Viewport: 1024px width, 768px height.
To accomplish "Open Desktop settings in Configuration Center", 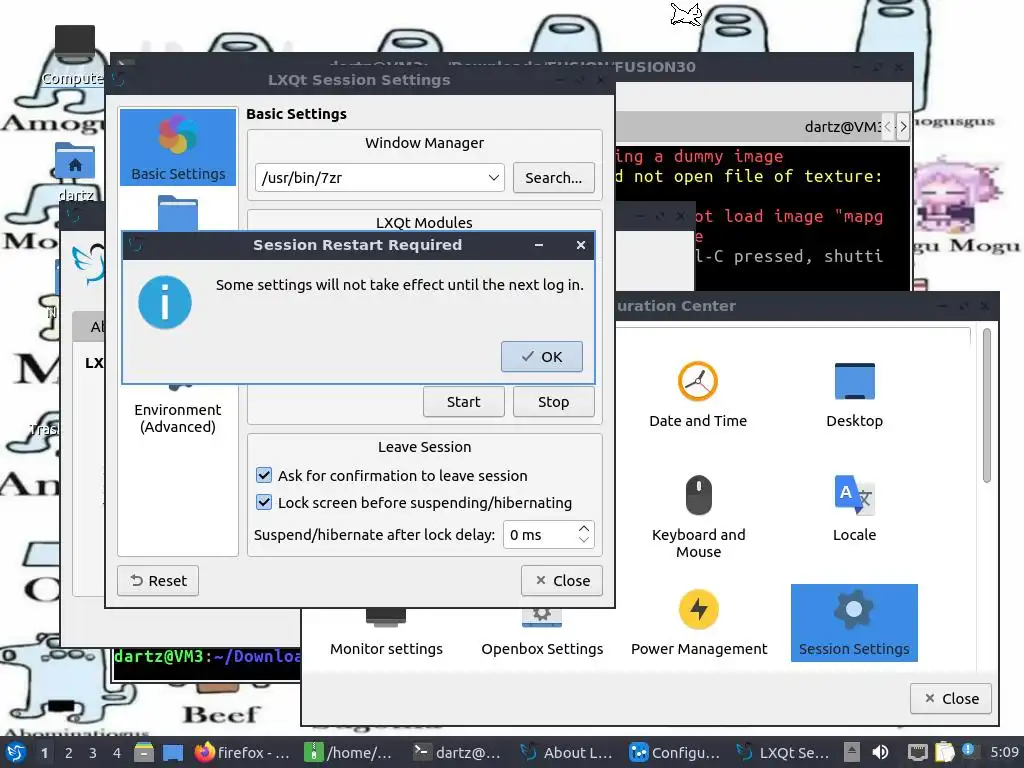I will (x=854, y=394).
